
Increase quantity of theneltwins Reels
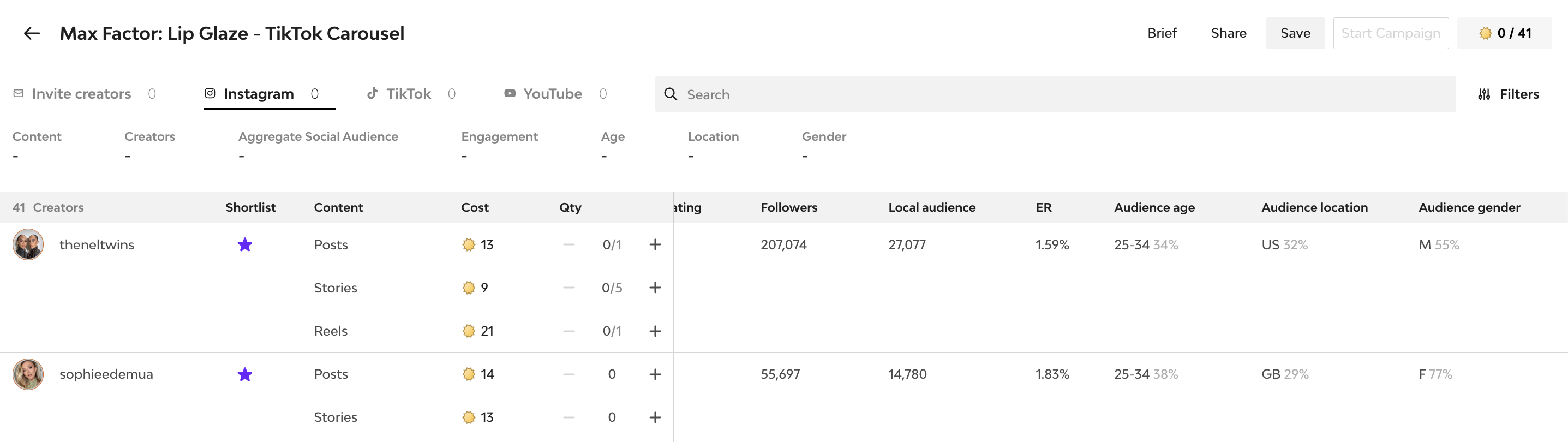[654, 331]
